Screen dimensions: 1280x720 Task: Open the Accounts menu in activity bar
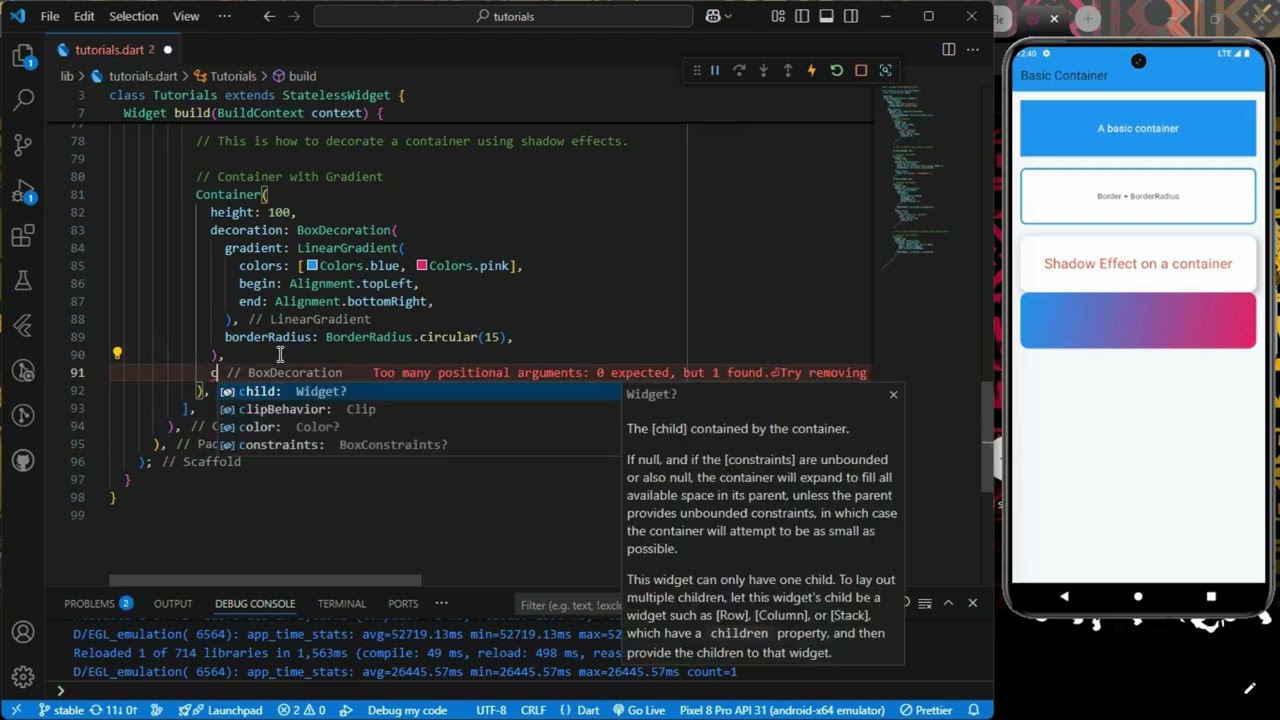[23, 632]
